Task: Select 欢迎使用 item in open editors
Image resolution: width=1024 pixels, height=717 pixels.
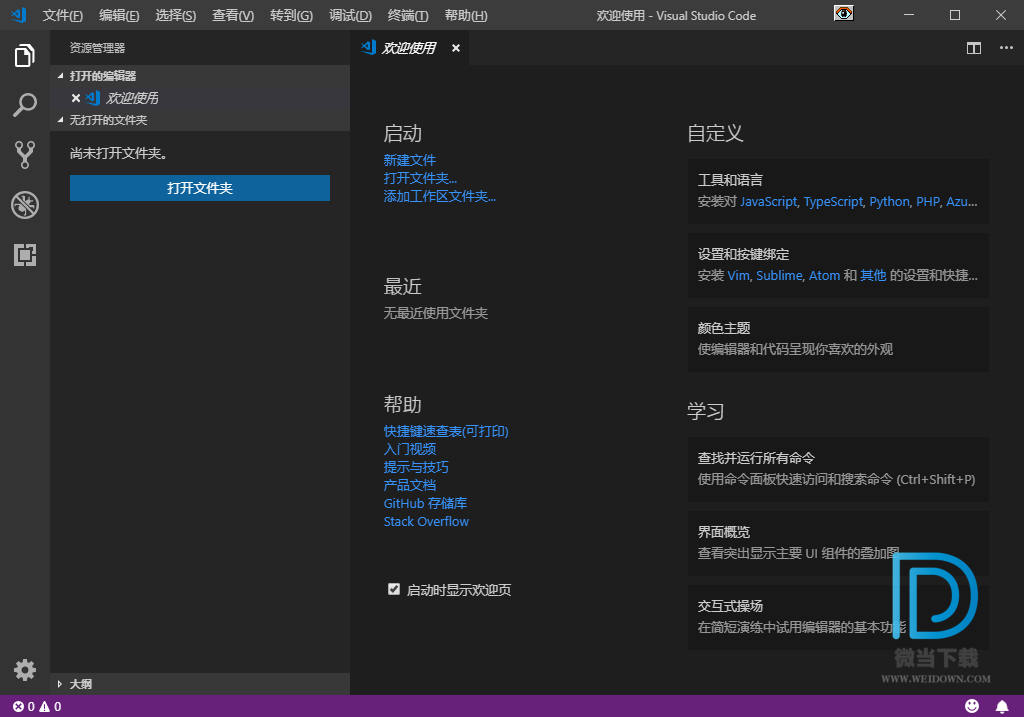Action: click(x=200, y=98)
